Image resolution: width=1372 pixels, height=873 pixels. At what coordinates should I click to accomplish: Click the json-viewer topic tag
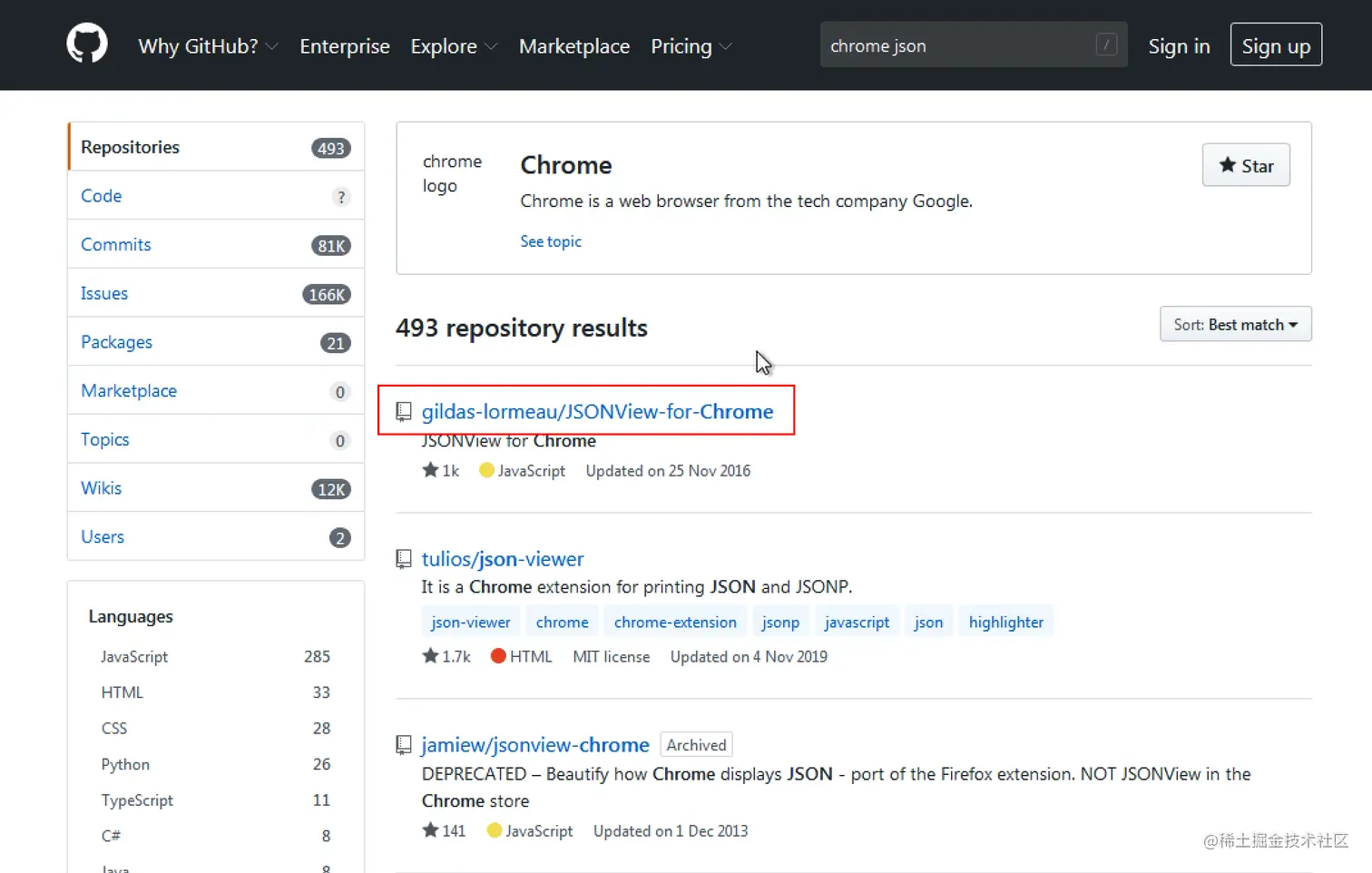470,622
